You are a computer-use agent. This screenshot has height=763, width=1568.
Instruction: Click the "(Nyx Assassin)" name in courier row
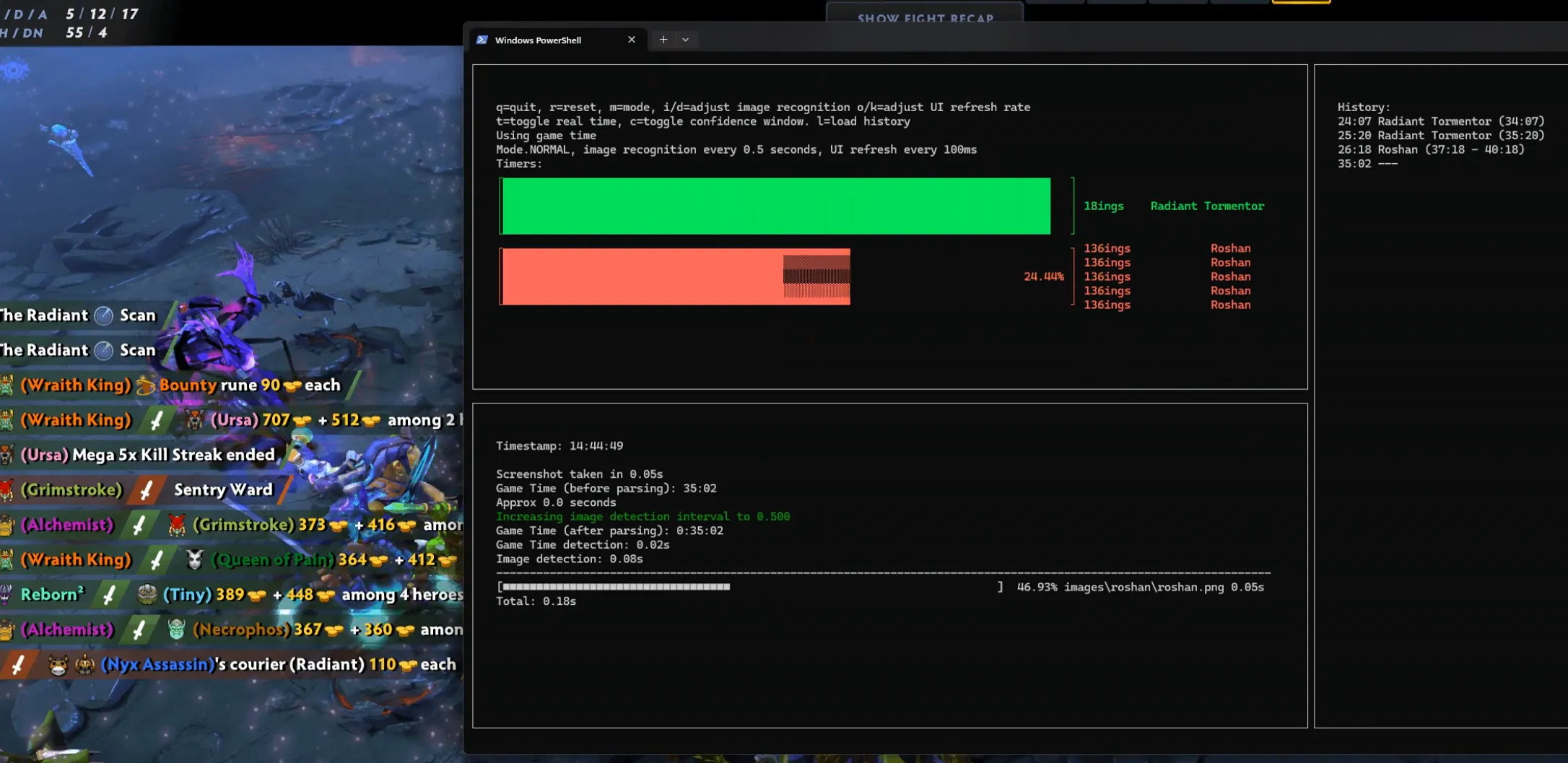pos(158,665)
